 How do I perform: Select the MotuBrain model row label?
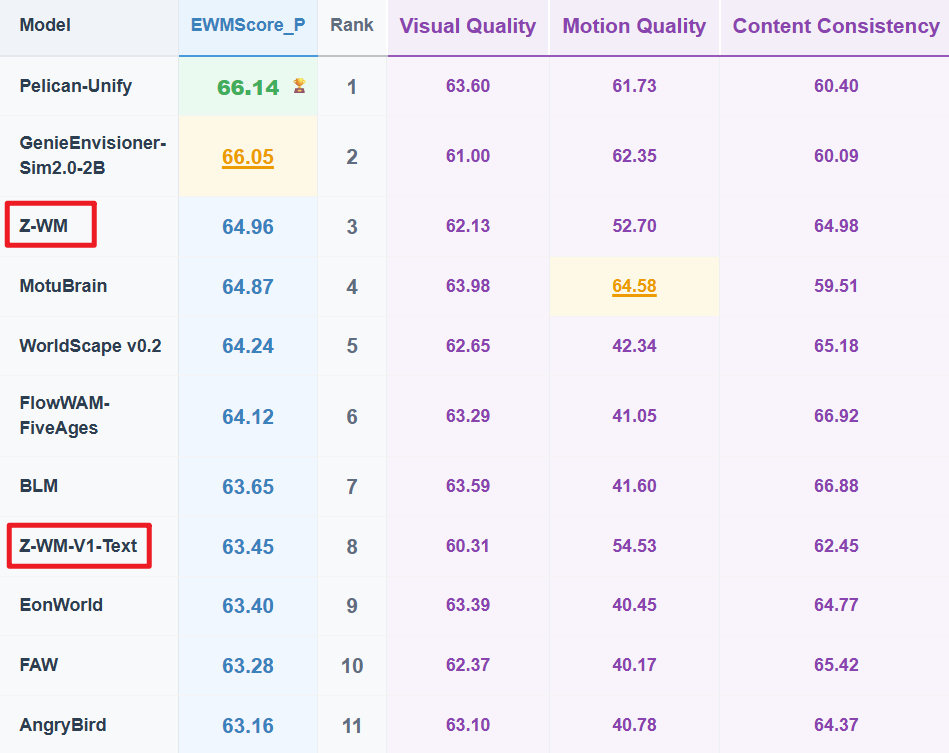click(x=63, y=286)
